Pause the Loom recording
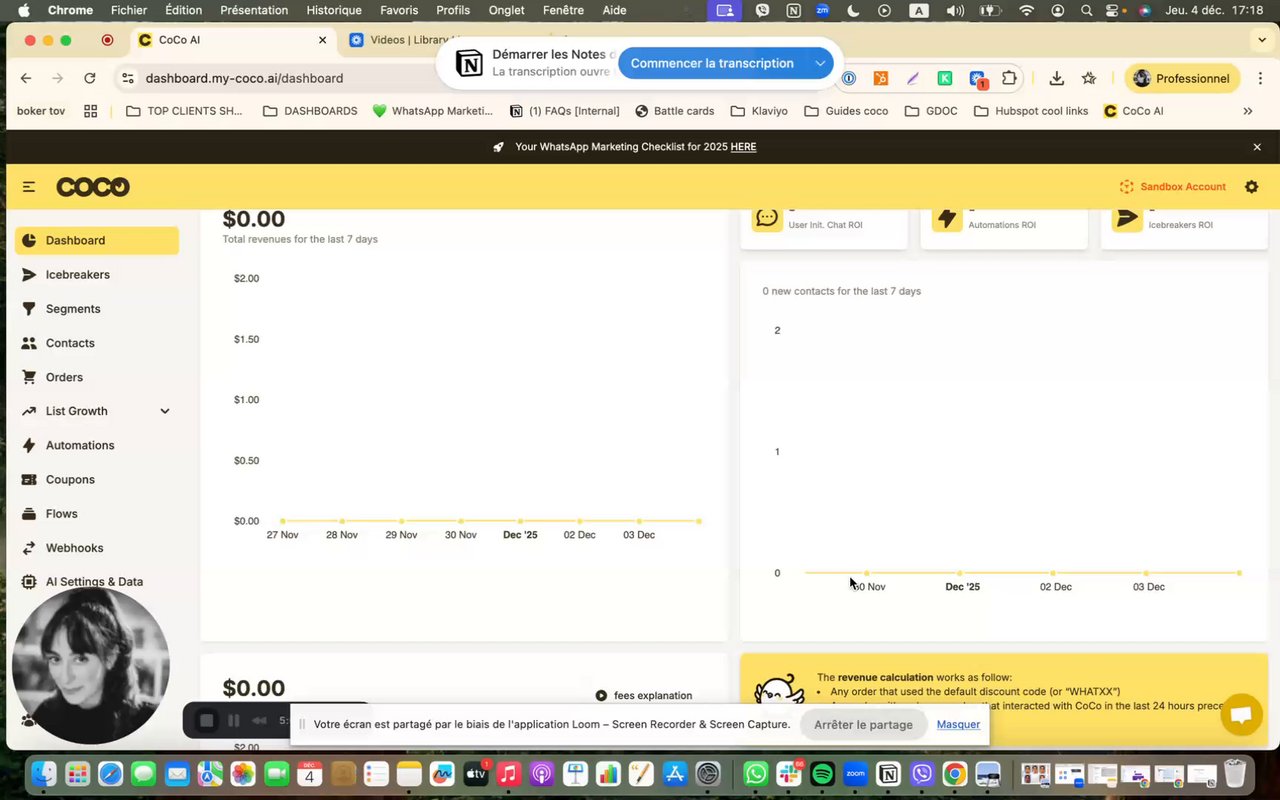Screen dimensions: 1280x800 click(x=234, y=720)
